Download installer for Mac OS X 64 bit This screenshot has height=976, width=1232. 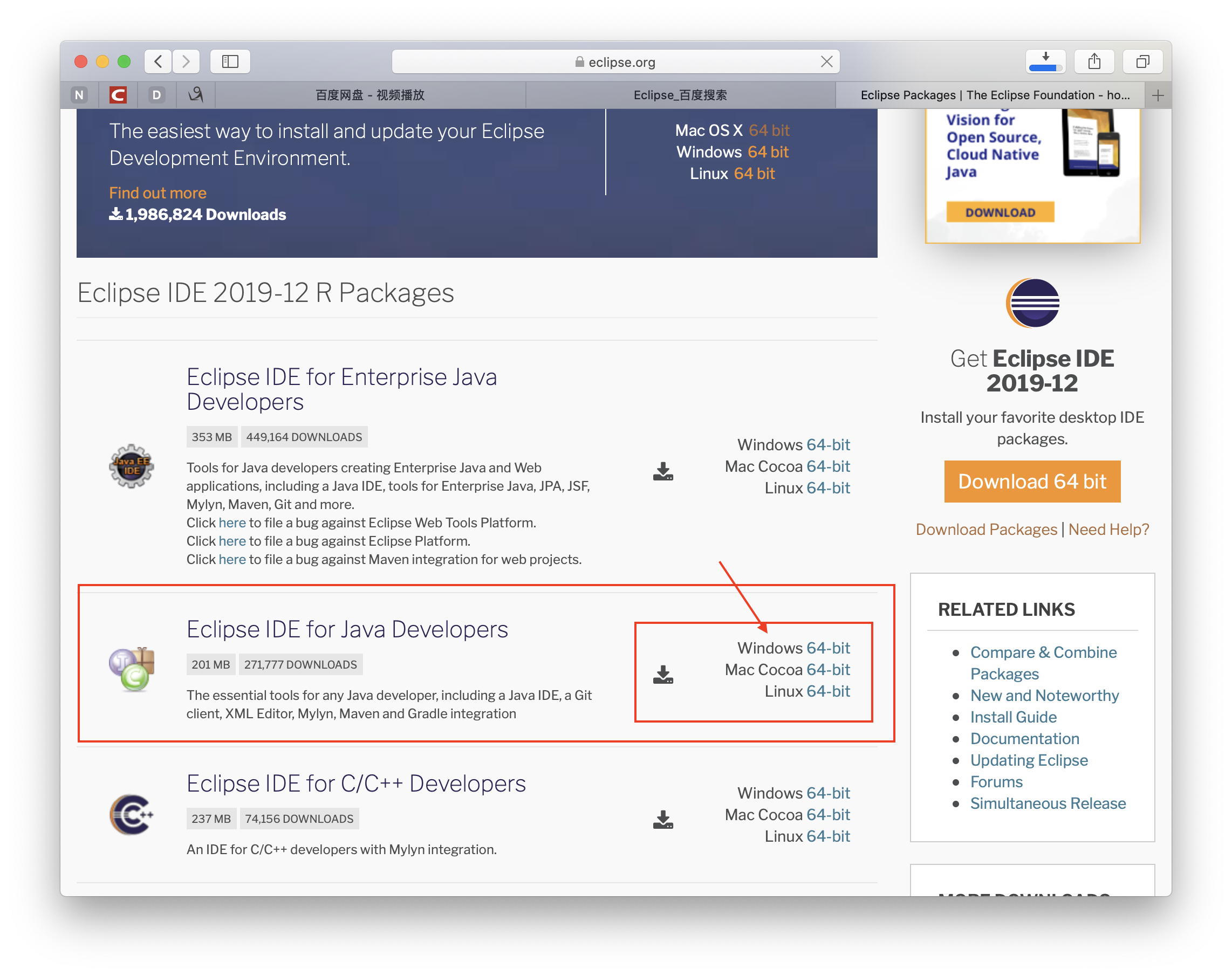coord(769,130)
